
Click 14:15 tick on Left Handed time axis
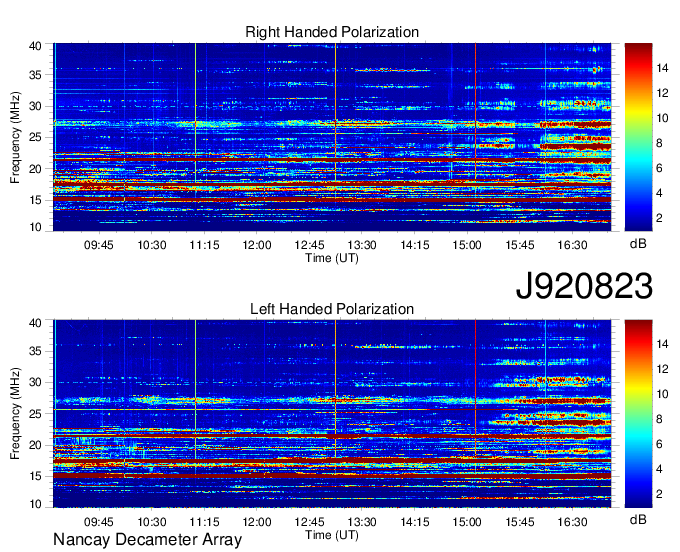click(x=415, y=522)
